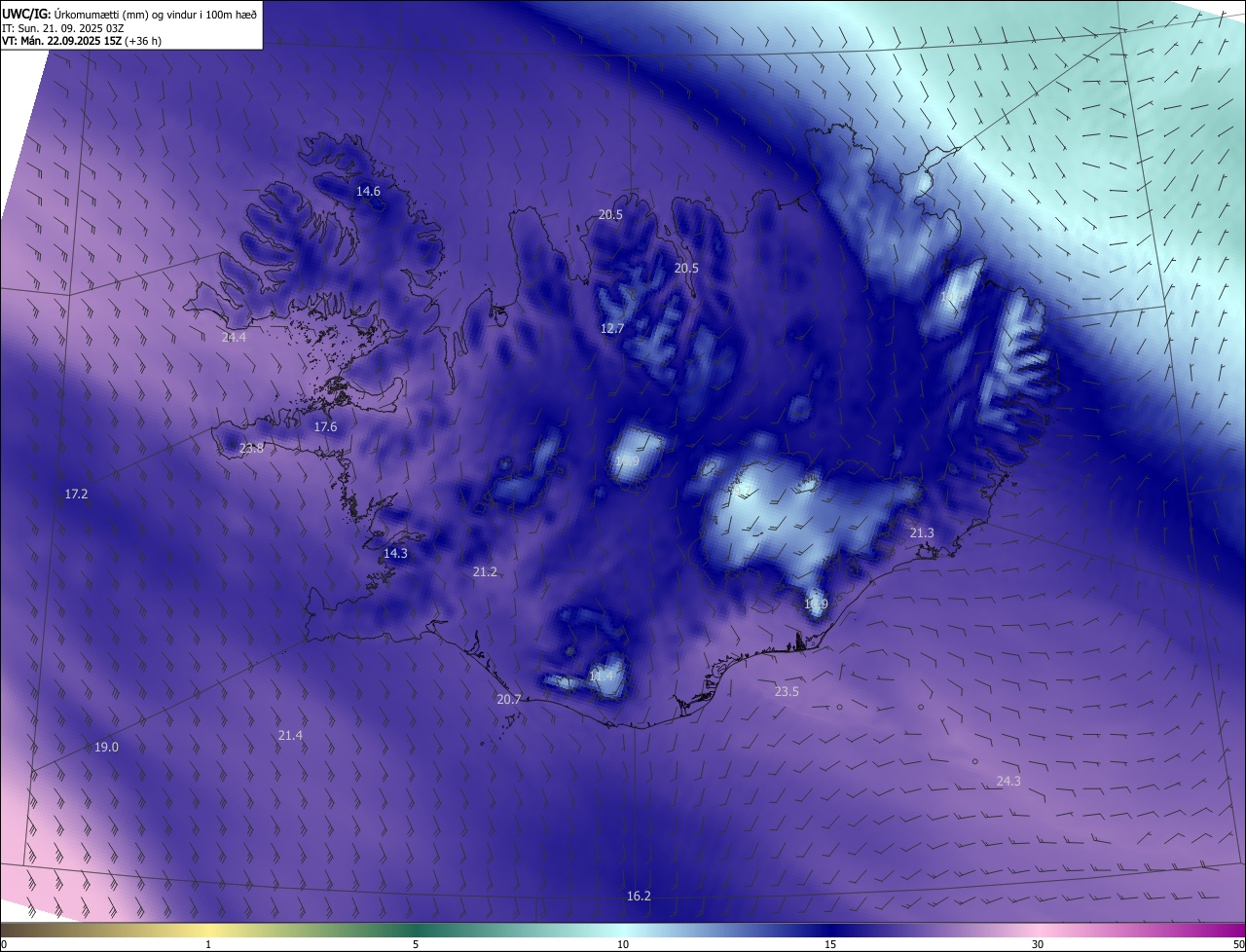Select the 20.7 value on the south coast
This screenshot has width=1246, height=952.
[509, 700]
